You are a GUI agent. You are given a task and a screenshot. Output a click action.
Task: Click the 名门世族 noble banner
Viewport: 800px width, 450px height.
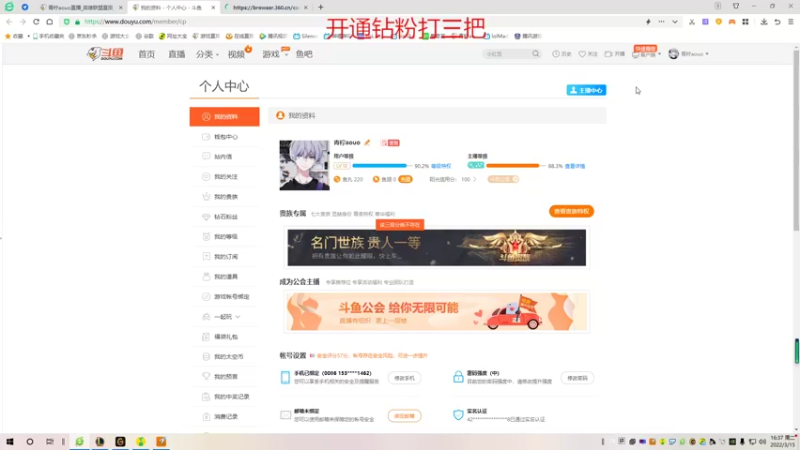[x=437, y=247]
